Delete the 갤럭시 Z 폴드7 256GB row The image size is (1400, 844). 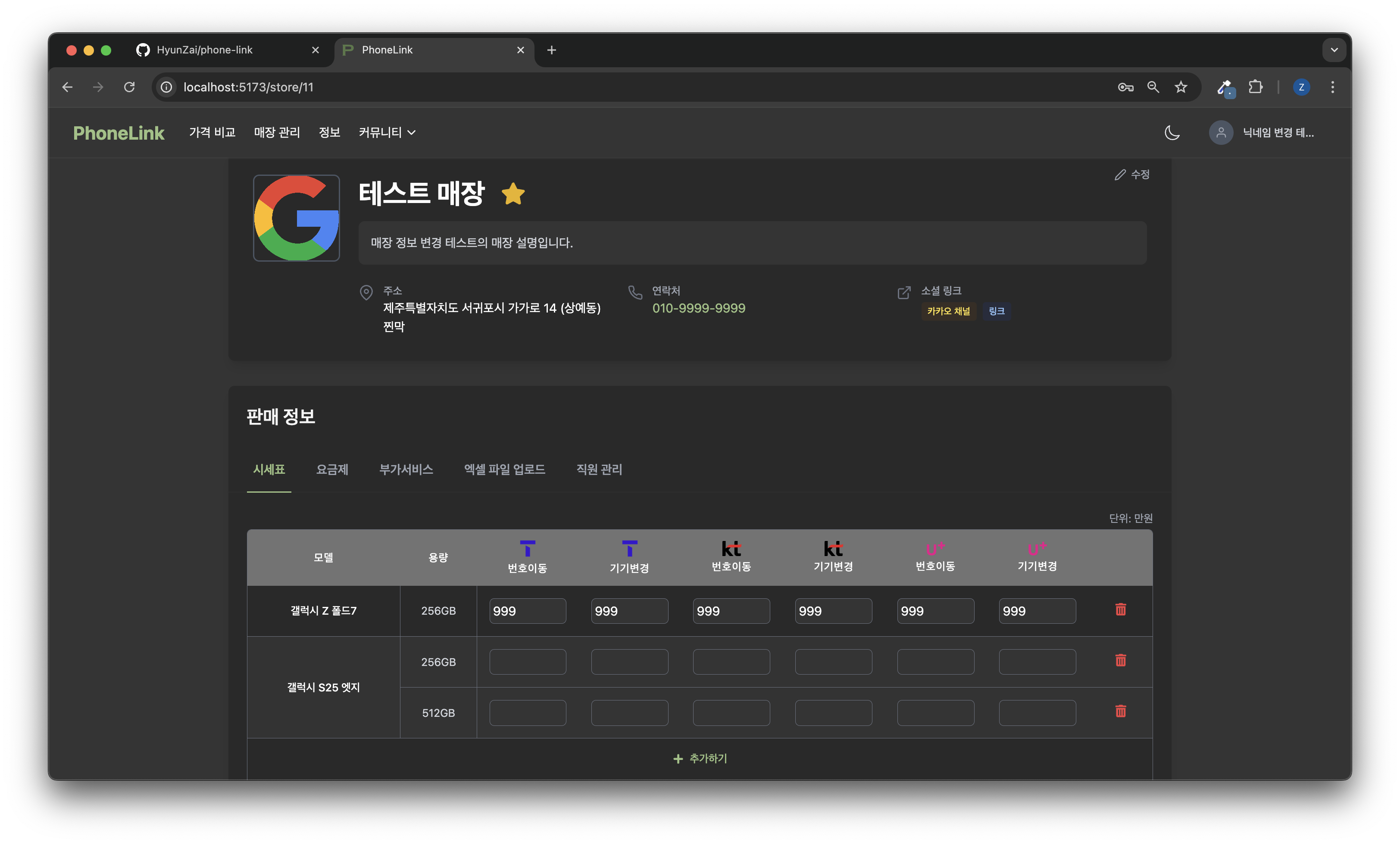click(x=1120, y=610)
